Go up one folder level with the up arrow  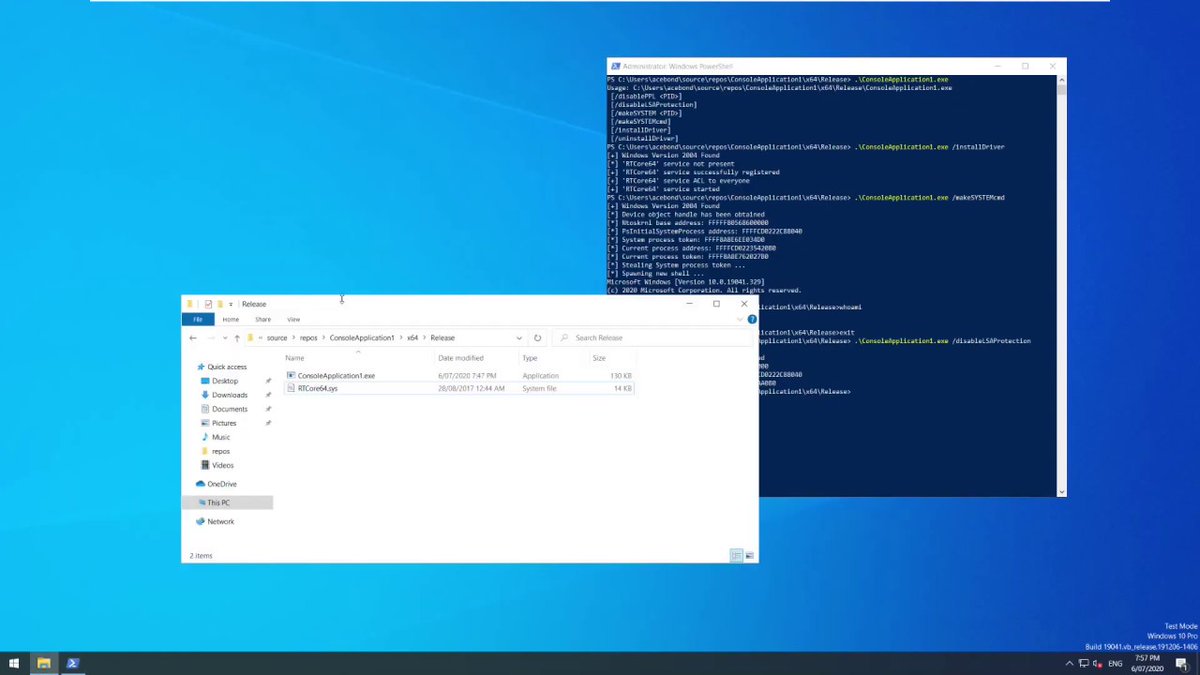[236, 337]
